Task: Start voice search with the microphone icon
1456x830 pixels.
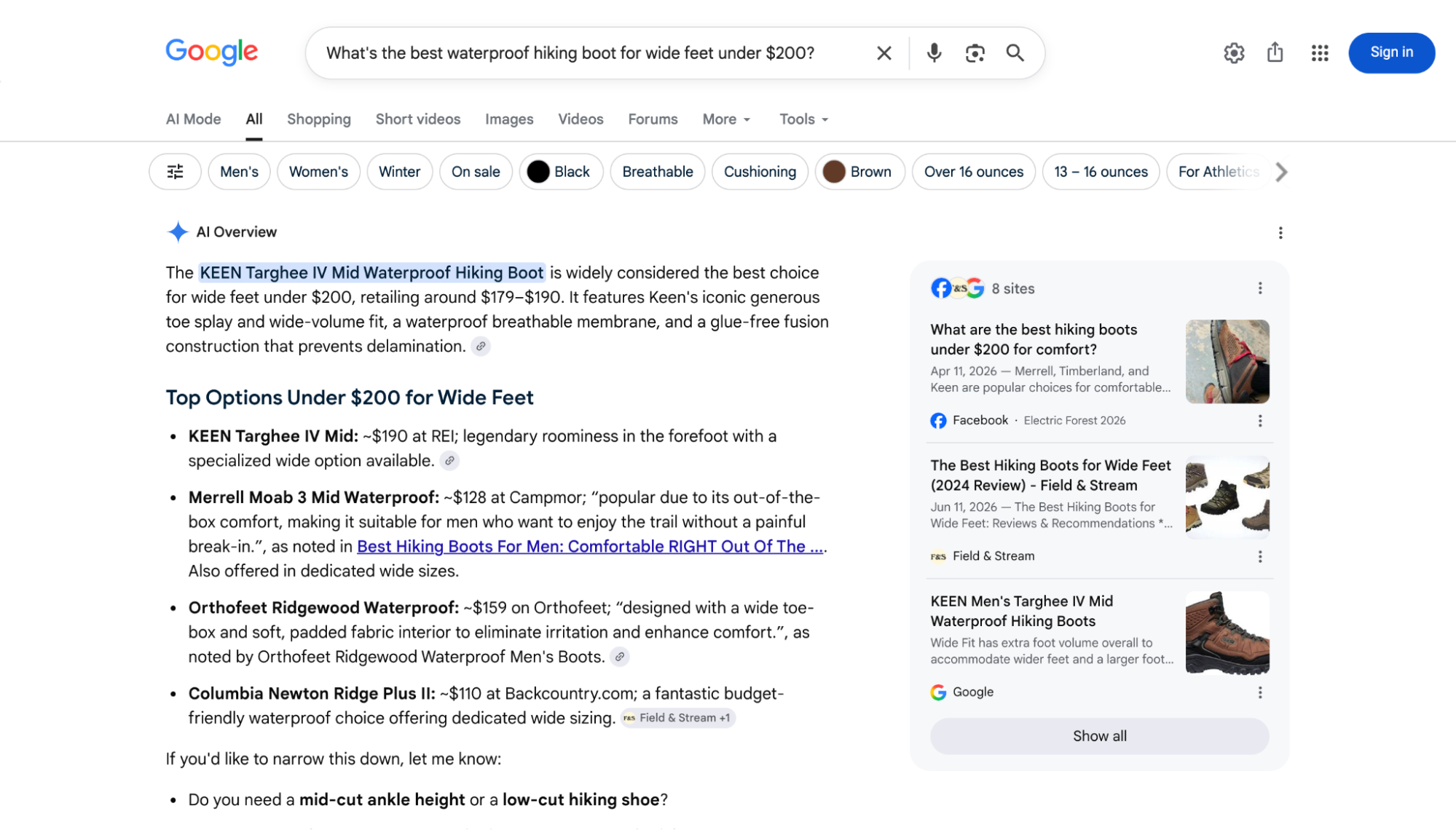Action: point(934,52)
